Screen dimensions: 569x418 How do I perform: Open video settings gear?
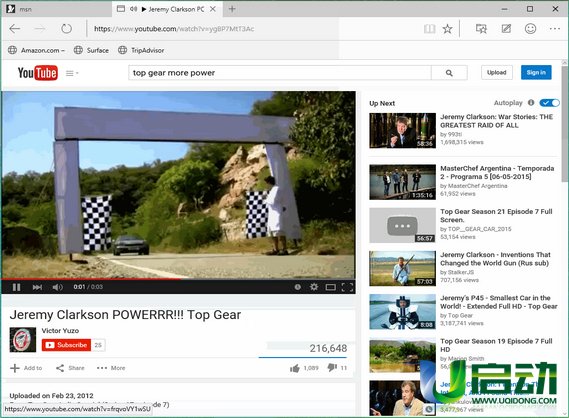[x=314, y=287]
